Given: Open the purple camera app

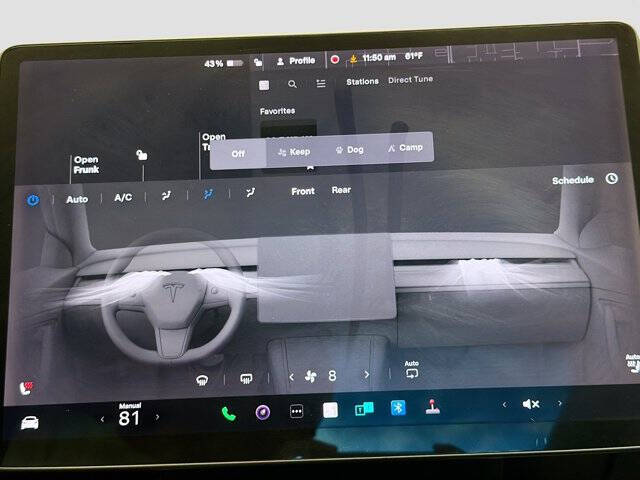Looking at the screenshot, I should pos(262,413).
